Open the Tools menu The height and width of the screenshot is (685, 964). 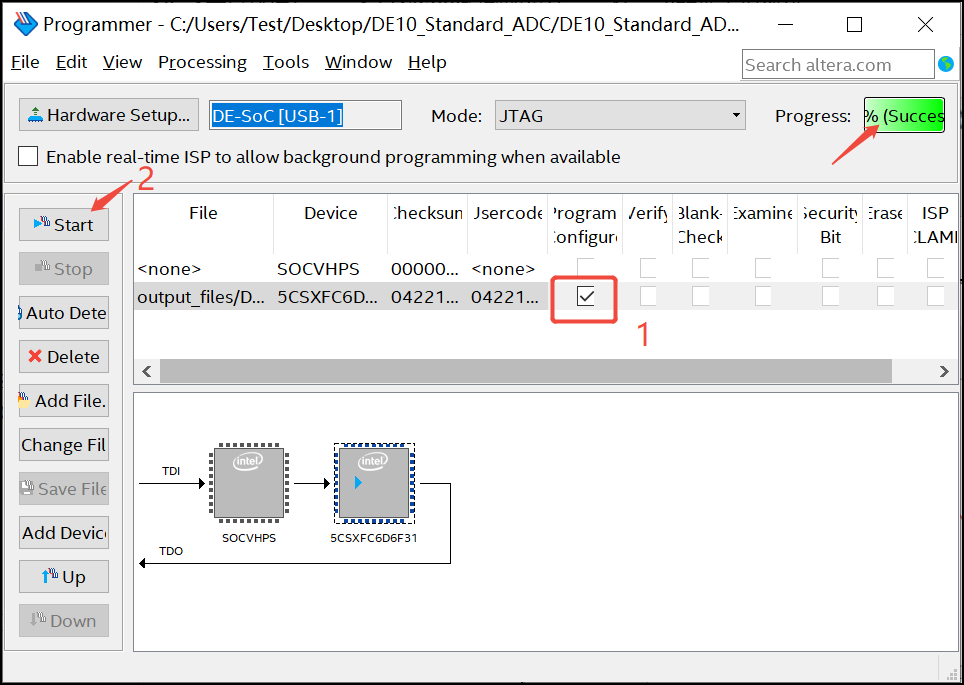[286, 62]
